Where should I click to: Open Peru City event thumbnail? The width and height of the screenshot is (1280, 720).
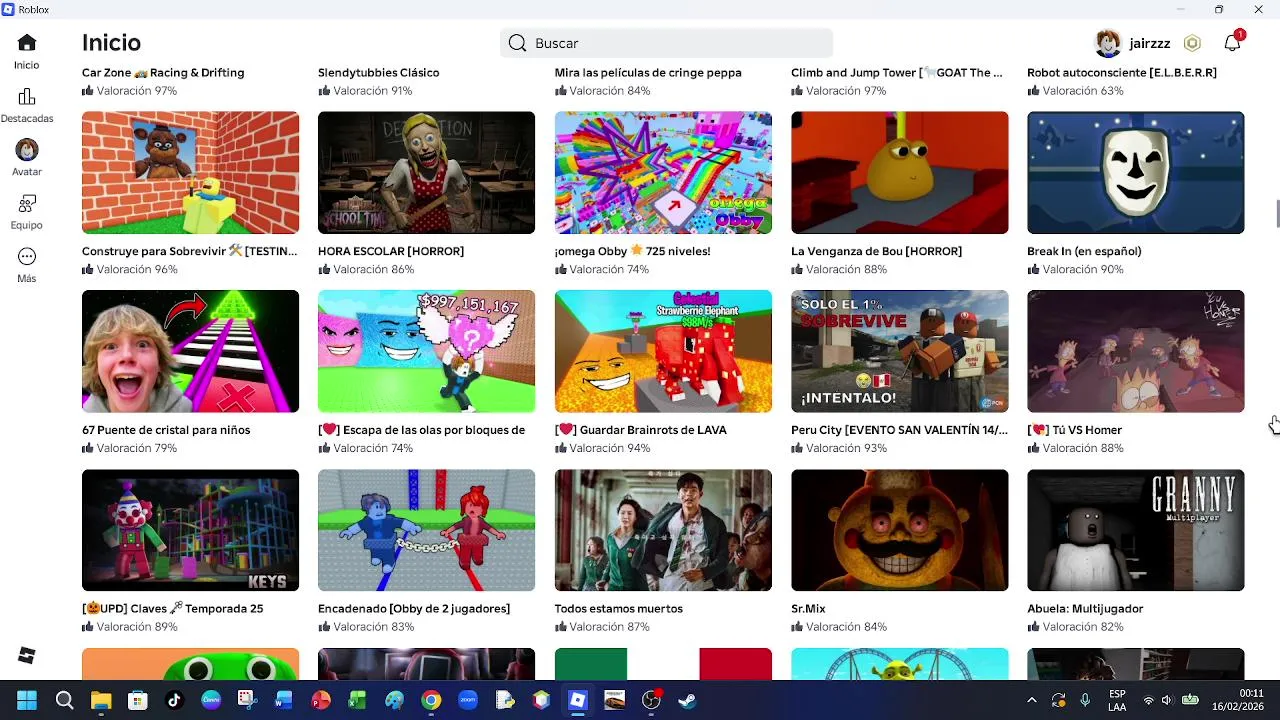coord(899,351)
